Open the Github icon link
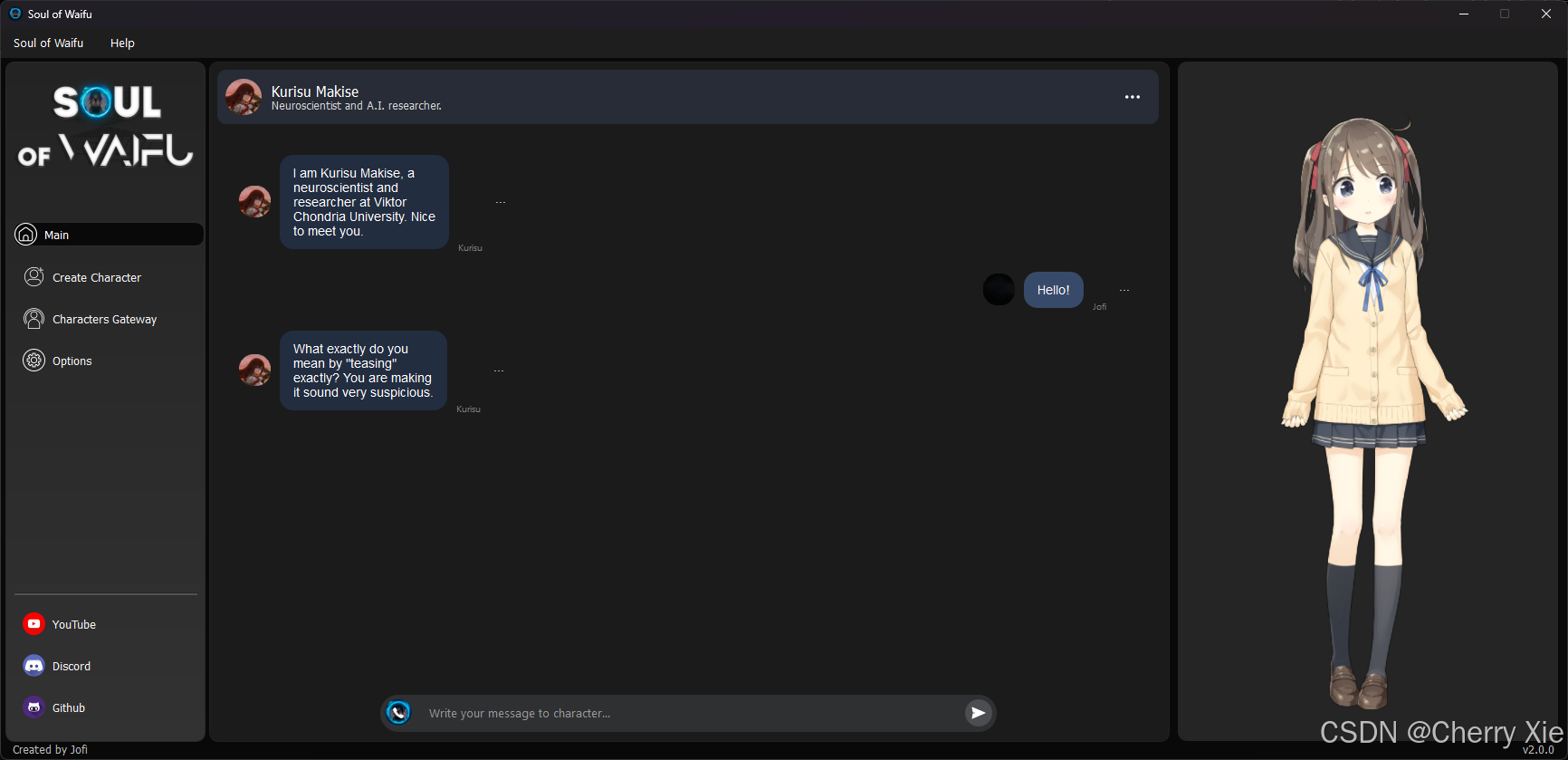This screenshot has height=760, width=1568. [x=34, y=707]
